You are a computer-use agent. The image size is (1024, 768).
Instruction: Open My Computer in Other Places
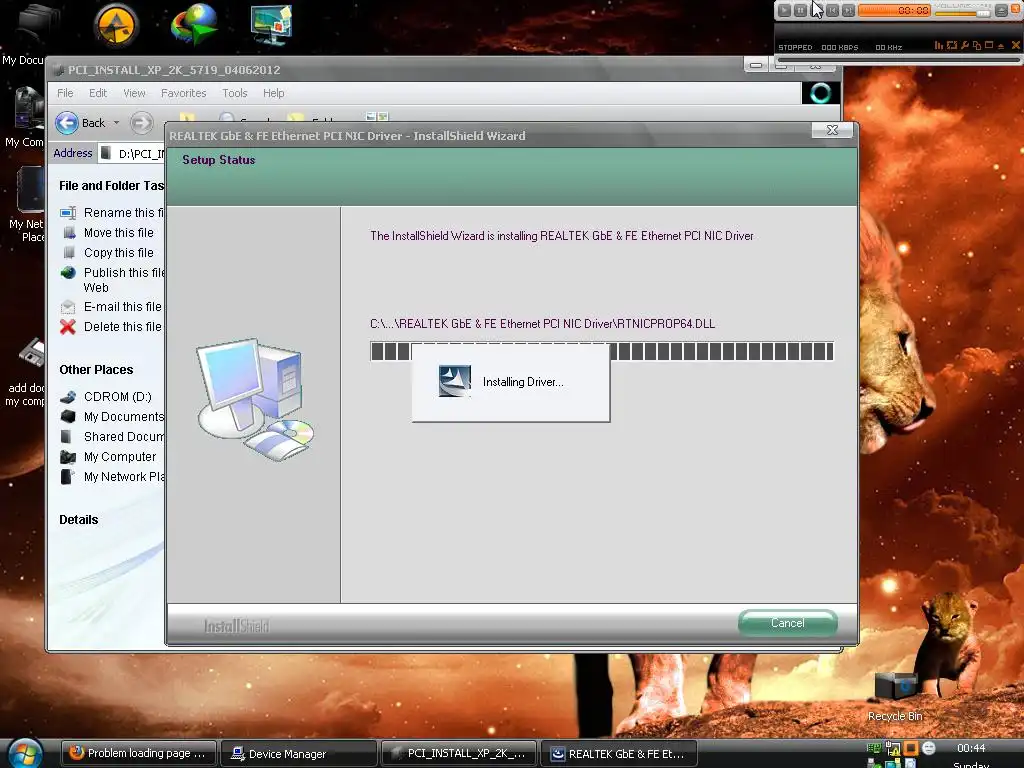[x=120, y=456]
